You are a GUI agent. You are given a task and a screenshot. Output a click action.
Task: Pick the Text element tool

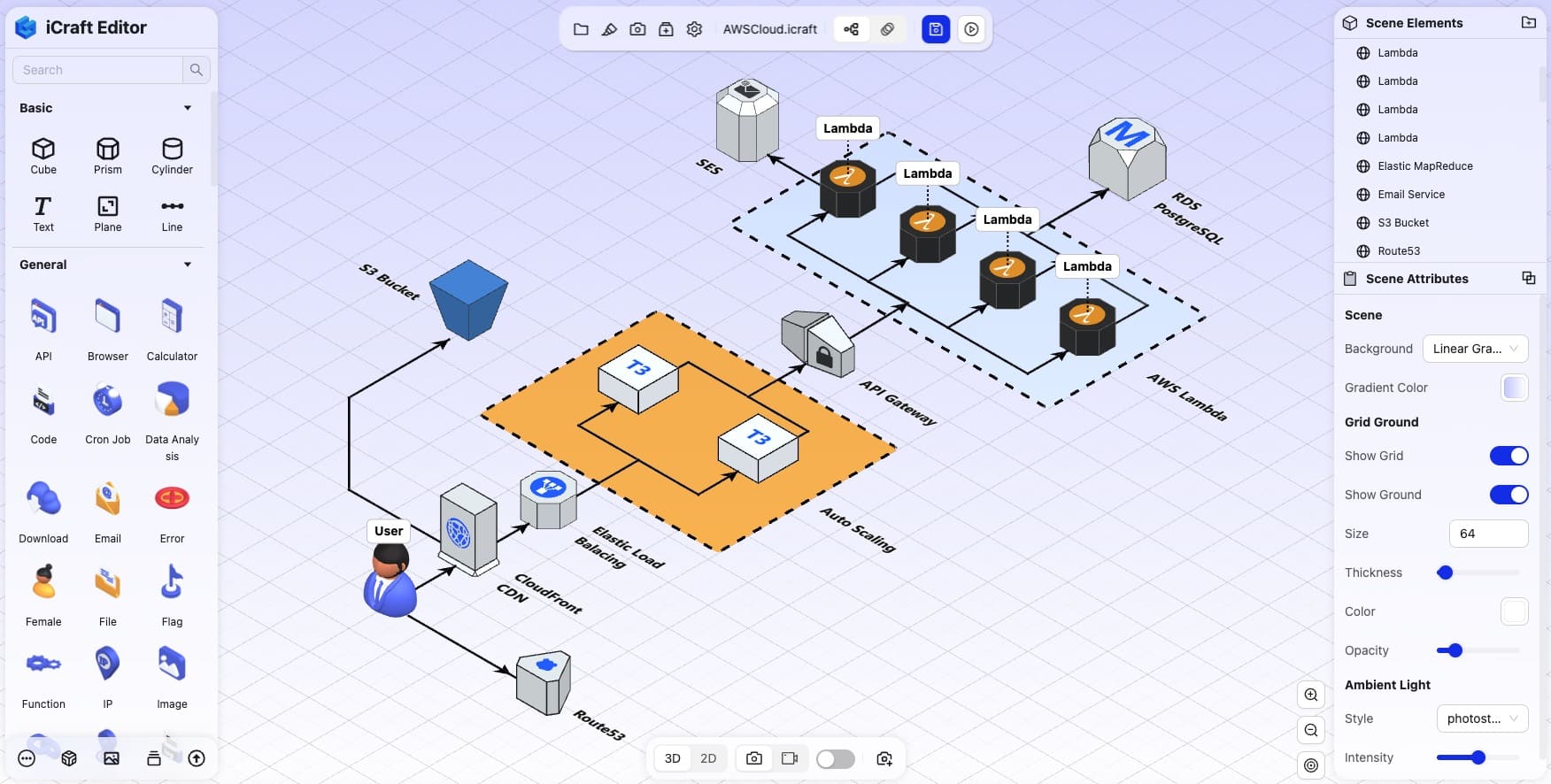43,213
